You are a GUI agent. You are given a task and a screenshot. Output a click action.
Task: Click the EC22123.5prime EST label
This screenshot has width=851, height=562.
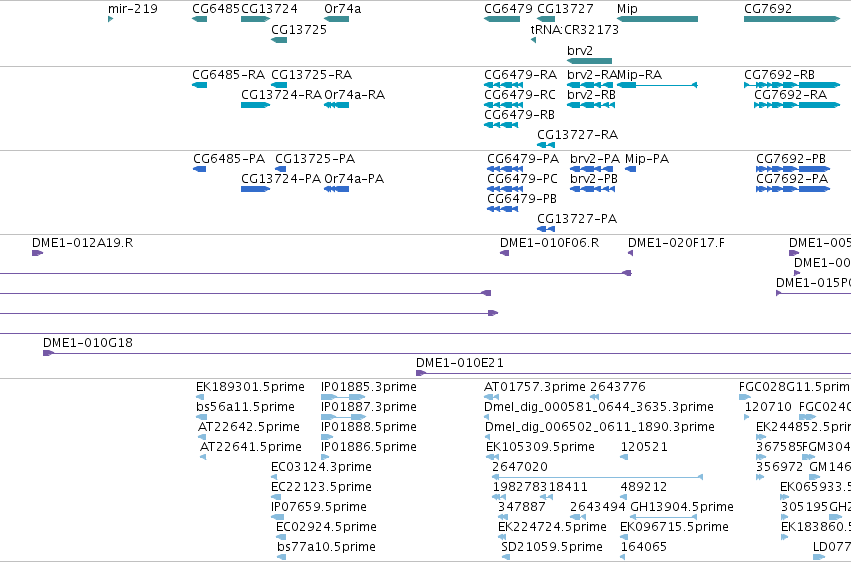tap(321, 487)
